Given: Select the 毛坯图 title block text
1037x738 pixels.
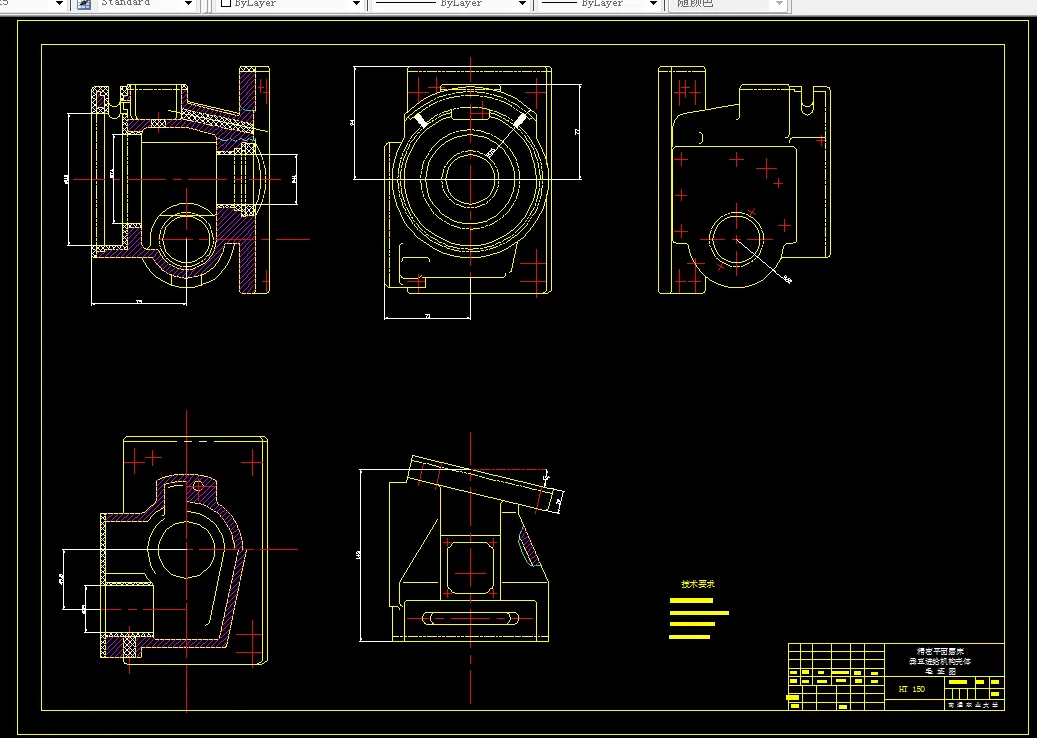Looking at the screenshot, I should pyautogui.click(x=940, y=671).
